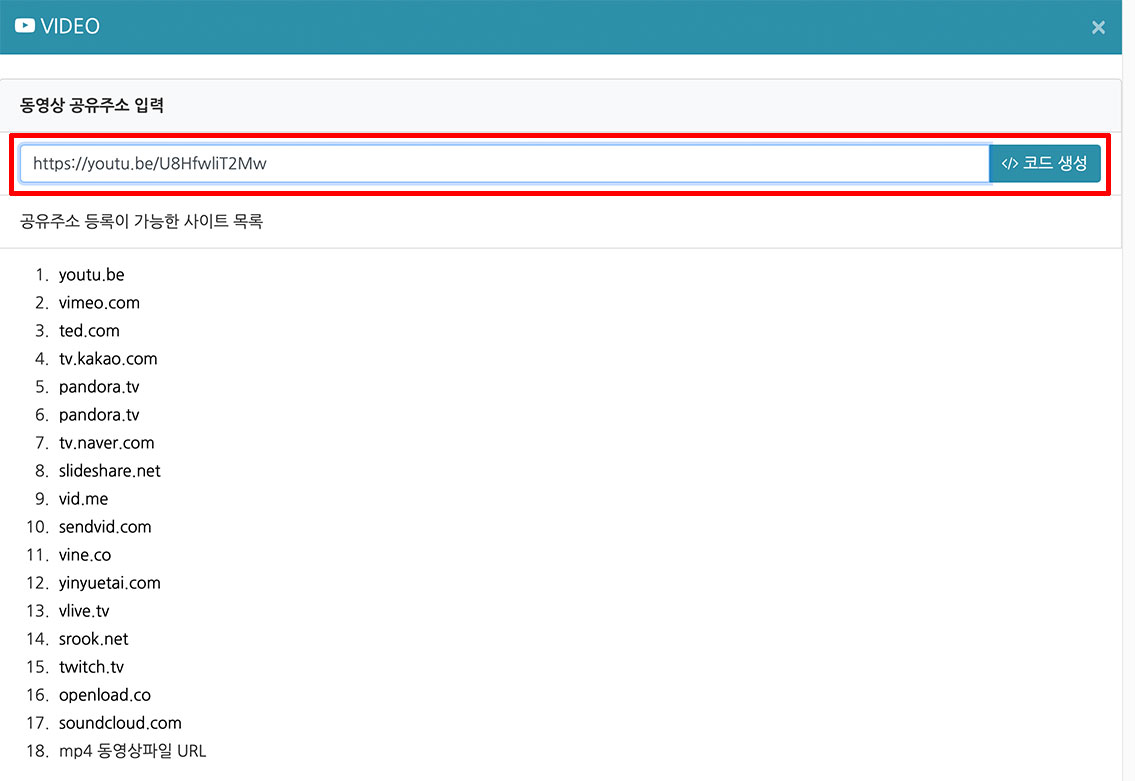Select openload.co in the list

click(105, 695)
